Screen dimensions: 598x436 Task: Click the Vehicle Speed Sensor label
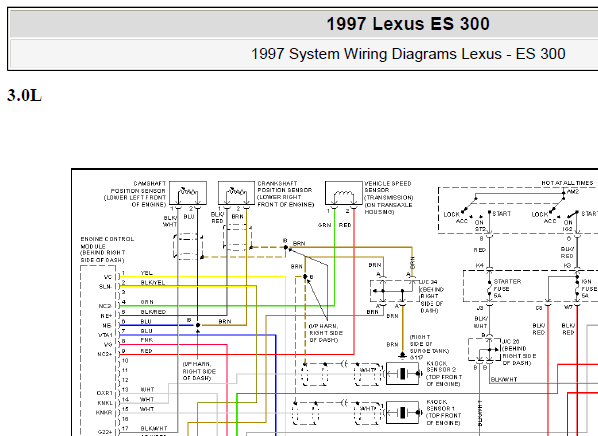(x=389, y=198)
